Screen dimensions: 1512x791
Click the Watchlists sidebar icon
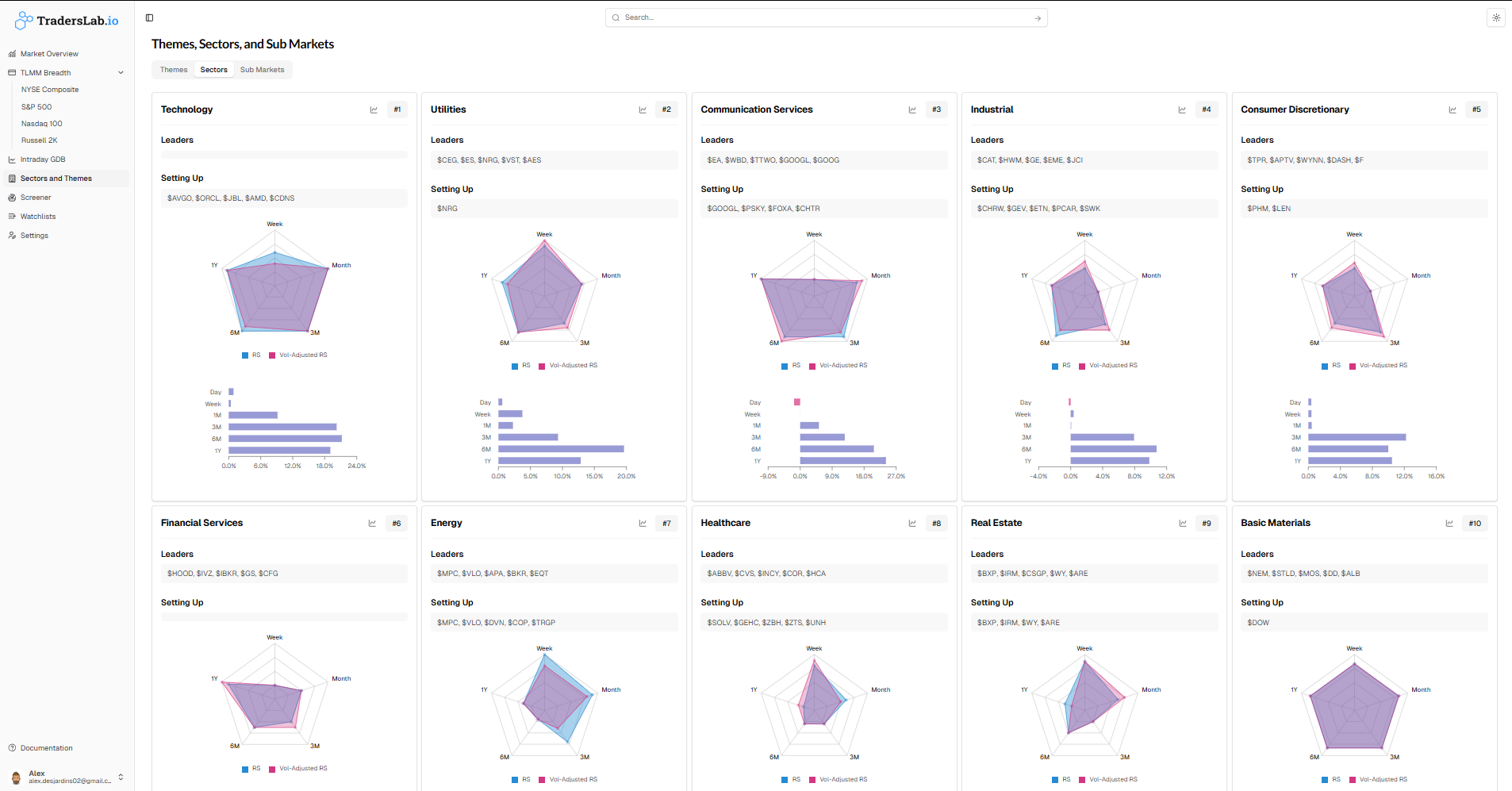pyautogui.click(x=12, y=217)
